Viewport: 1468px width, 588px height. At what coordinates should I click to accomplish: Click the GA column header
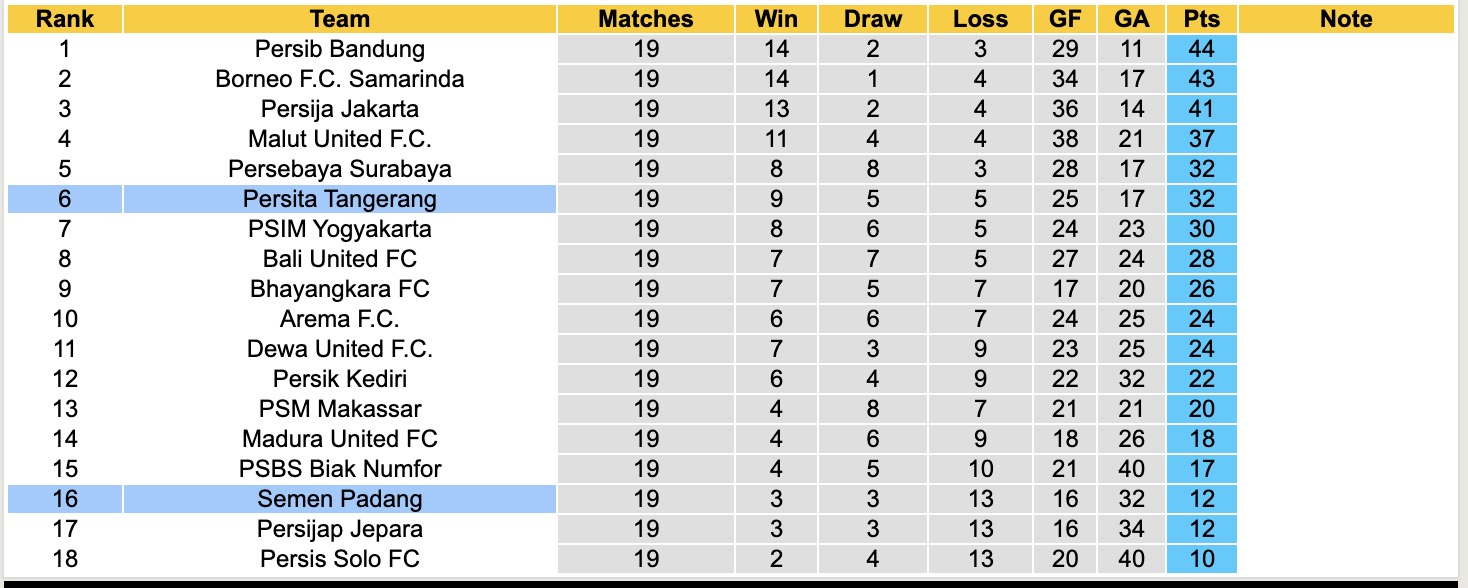tap(1132, 19)
